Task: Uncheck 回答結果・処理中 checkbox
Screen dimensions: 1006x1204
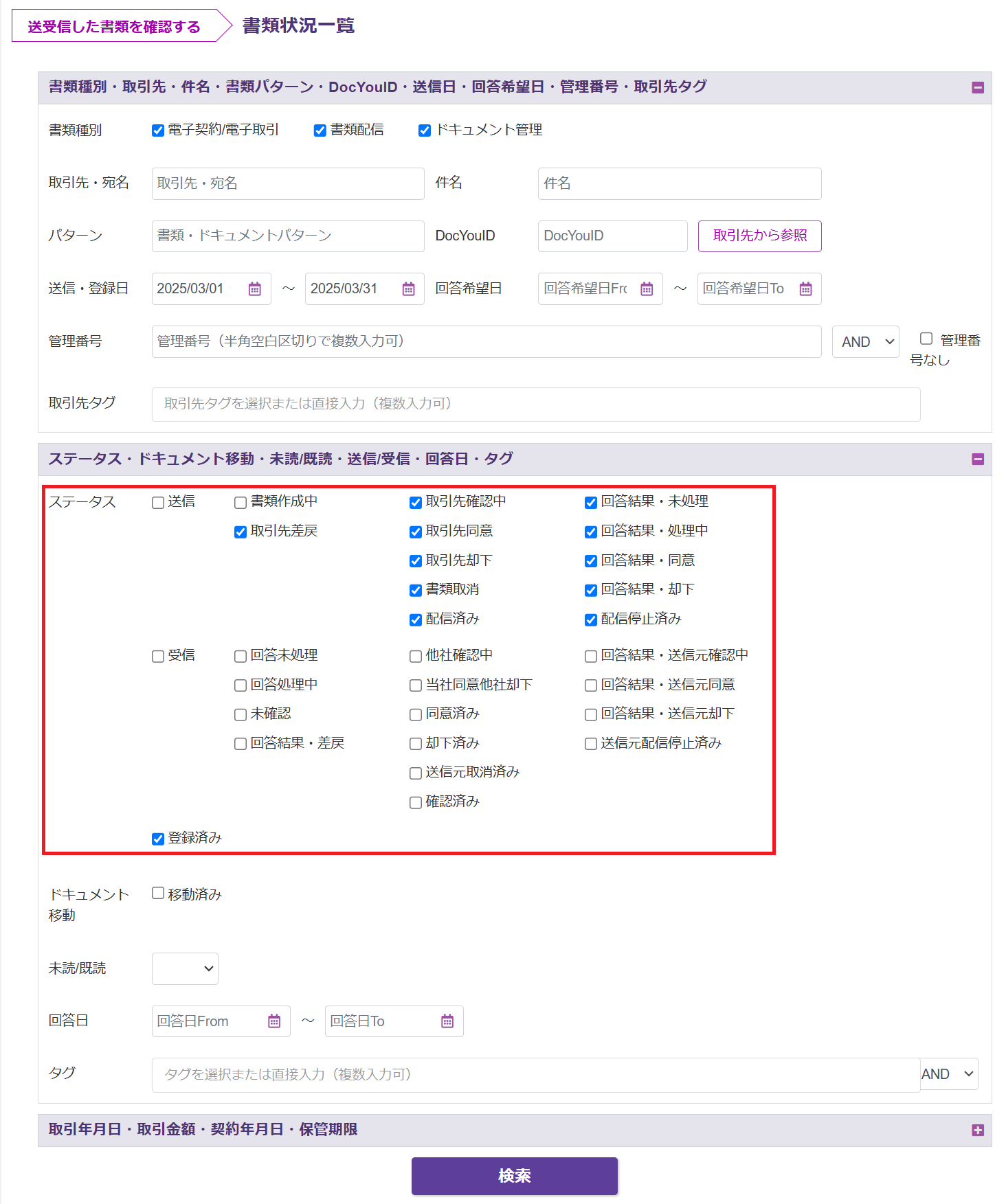Action: [x=591, y=532]
